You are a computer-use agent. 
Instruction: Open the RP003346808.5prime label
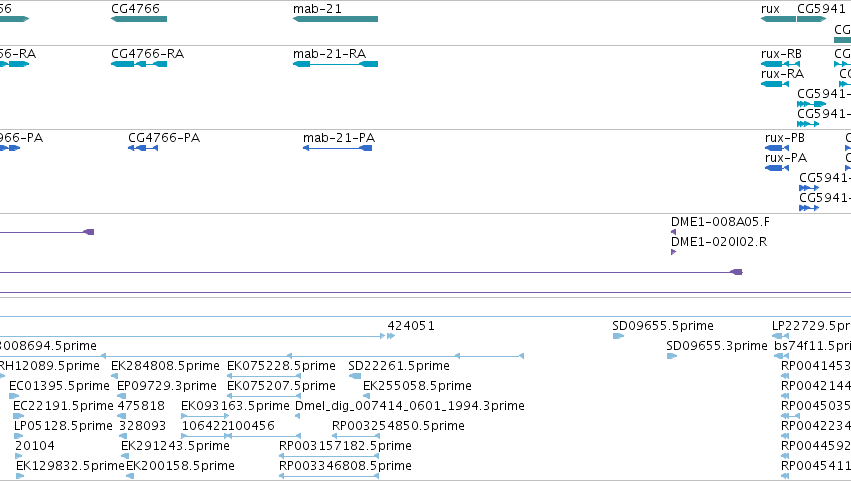point(345,466)
